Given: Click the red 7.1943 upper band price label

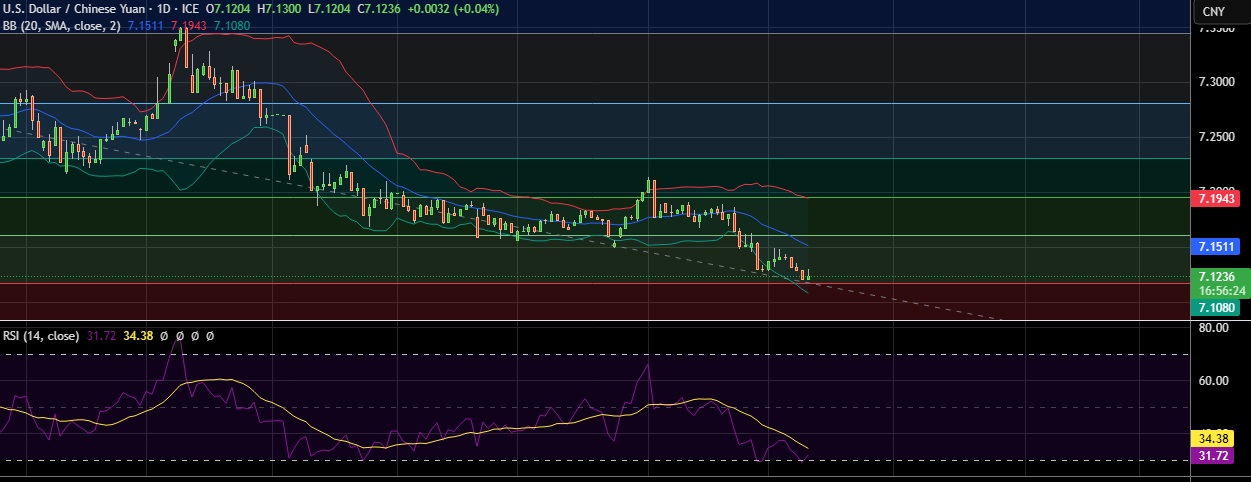Looking at the screenshot, I should point(1219,199).
